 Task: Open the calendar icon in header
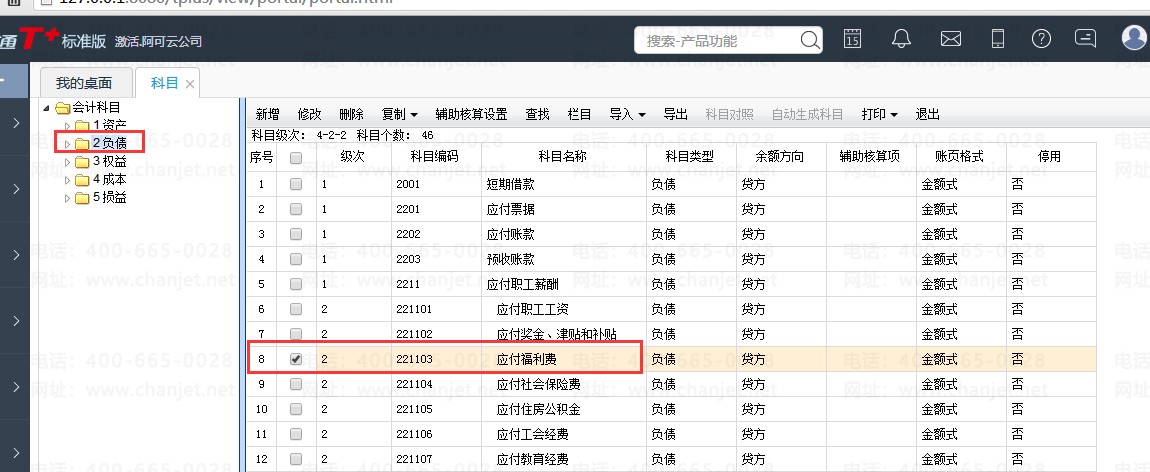click(x=851, y=39)
